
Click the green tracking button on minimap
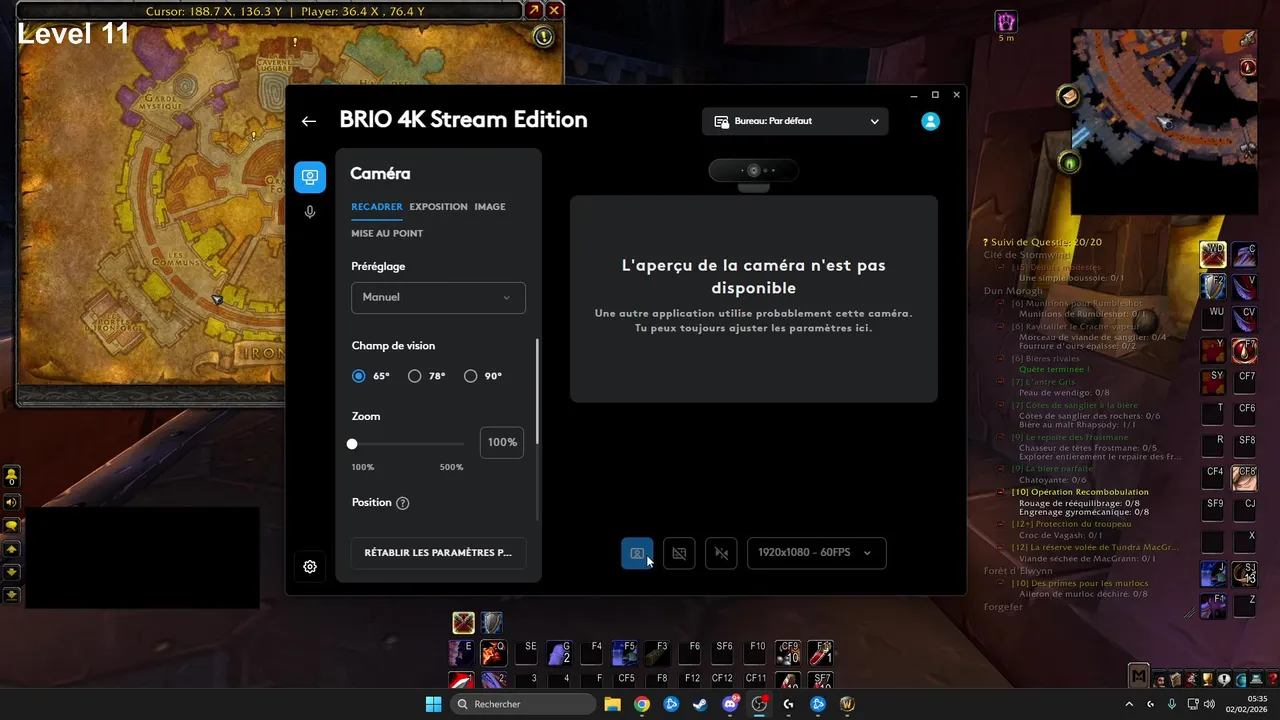click(x=1070, y=163)
